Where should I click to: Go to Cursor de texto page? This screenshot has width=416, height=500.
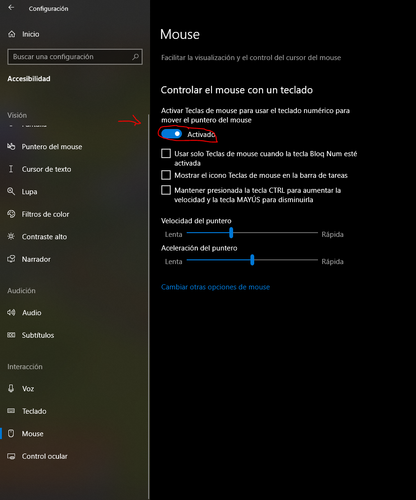46,169
